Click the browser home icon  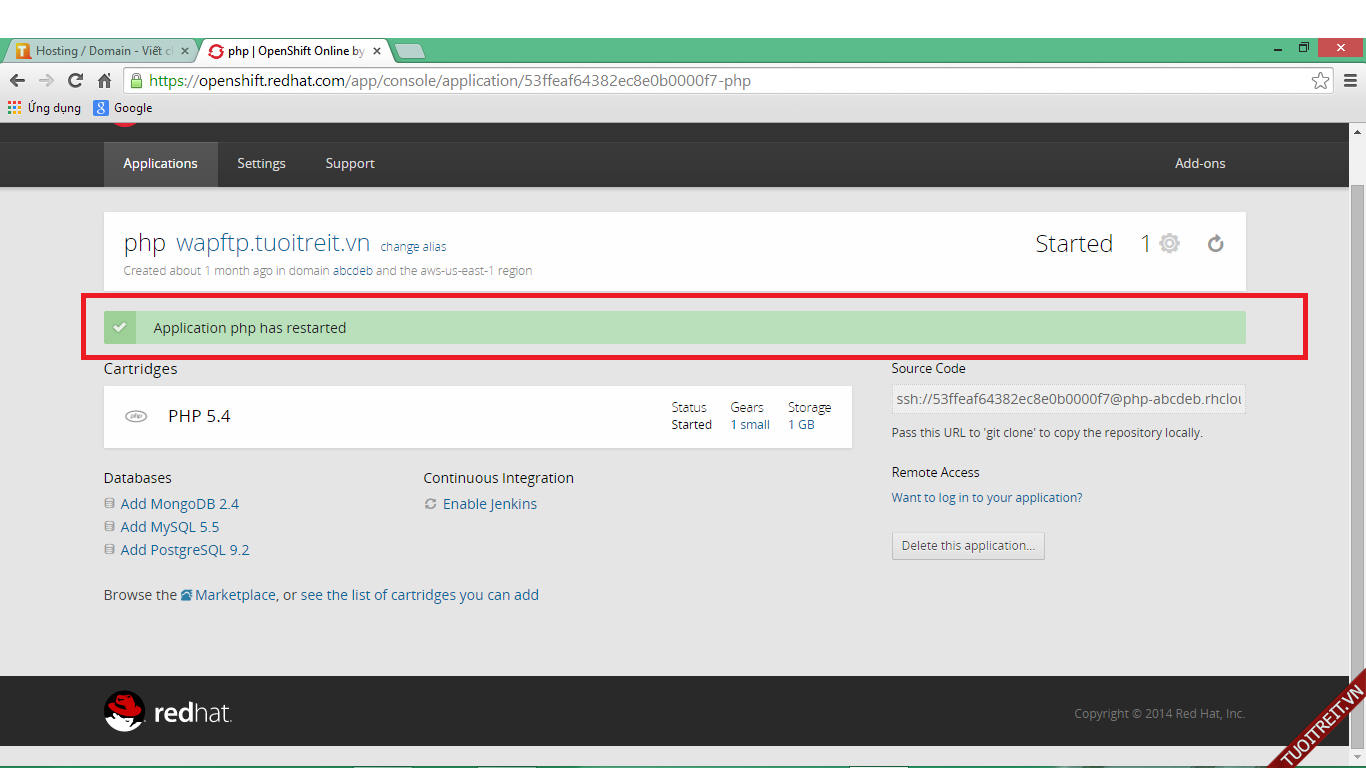[104, 81]
